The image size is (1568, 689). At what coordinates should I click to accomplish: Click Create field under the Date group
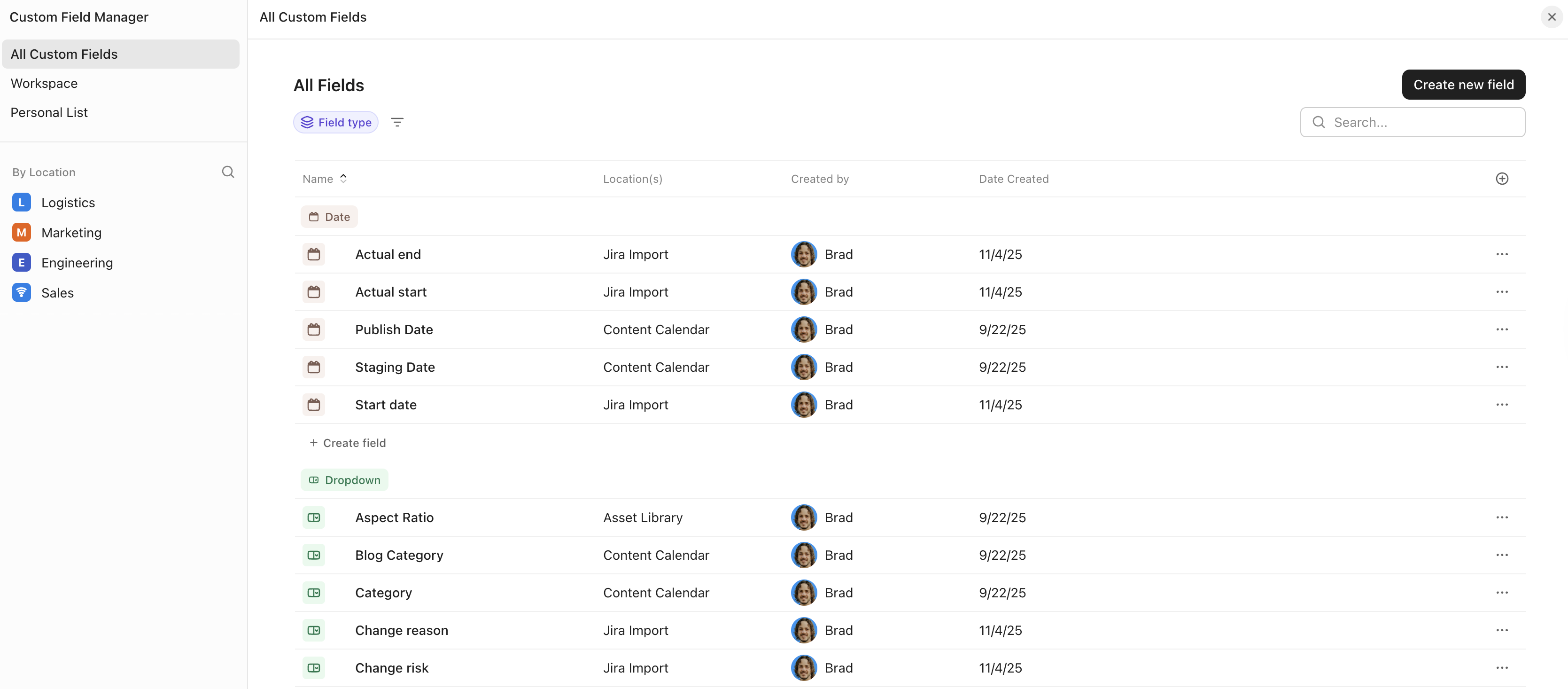pos(348,442)
